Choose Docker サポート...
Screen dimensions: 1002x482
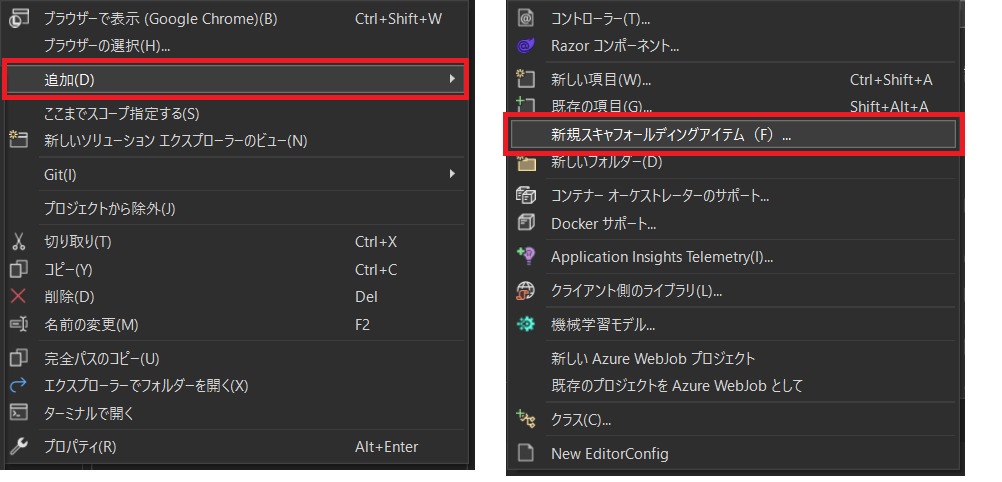coord(604,224)
